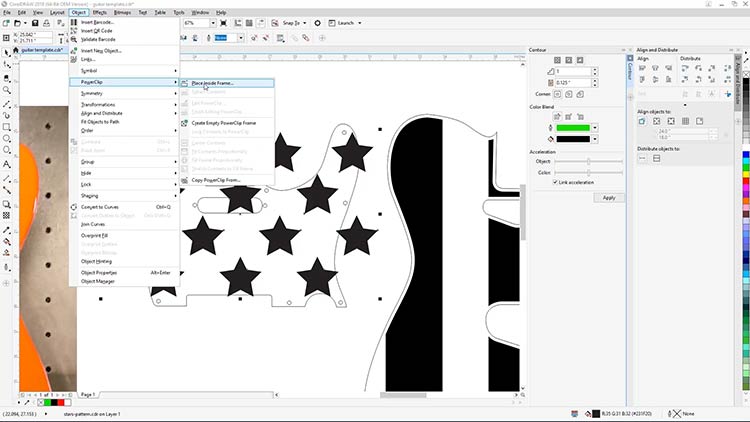Switch to guitar-template.cdr document tab

[42, 50]
